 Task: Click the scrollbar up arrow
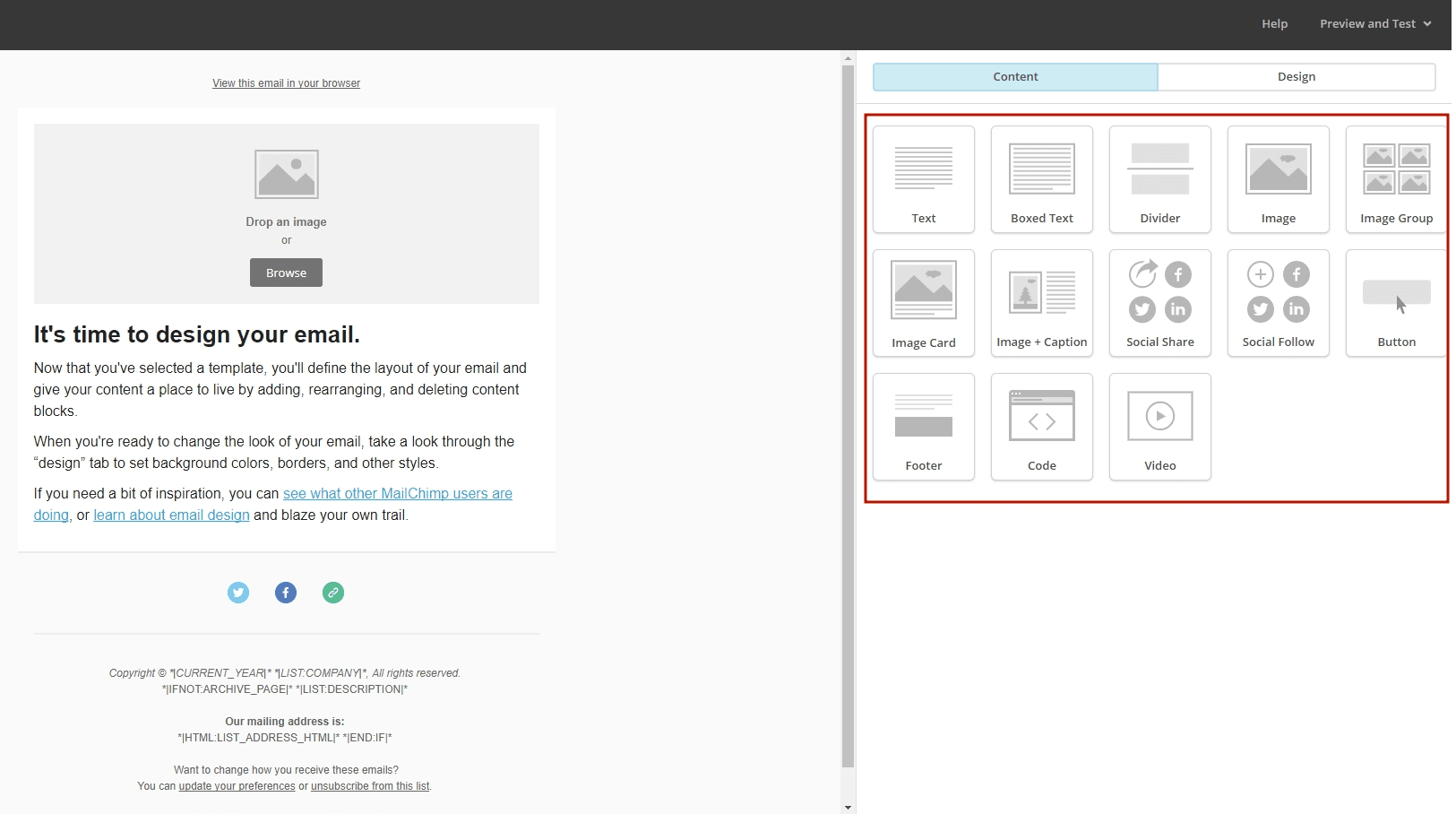(x=849, y=58)
